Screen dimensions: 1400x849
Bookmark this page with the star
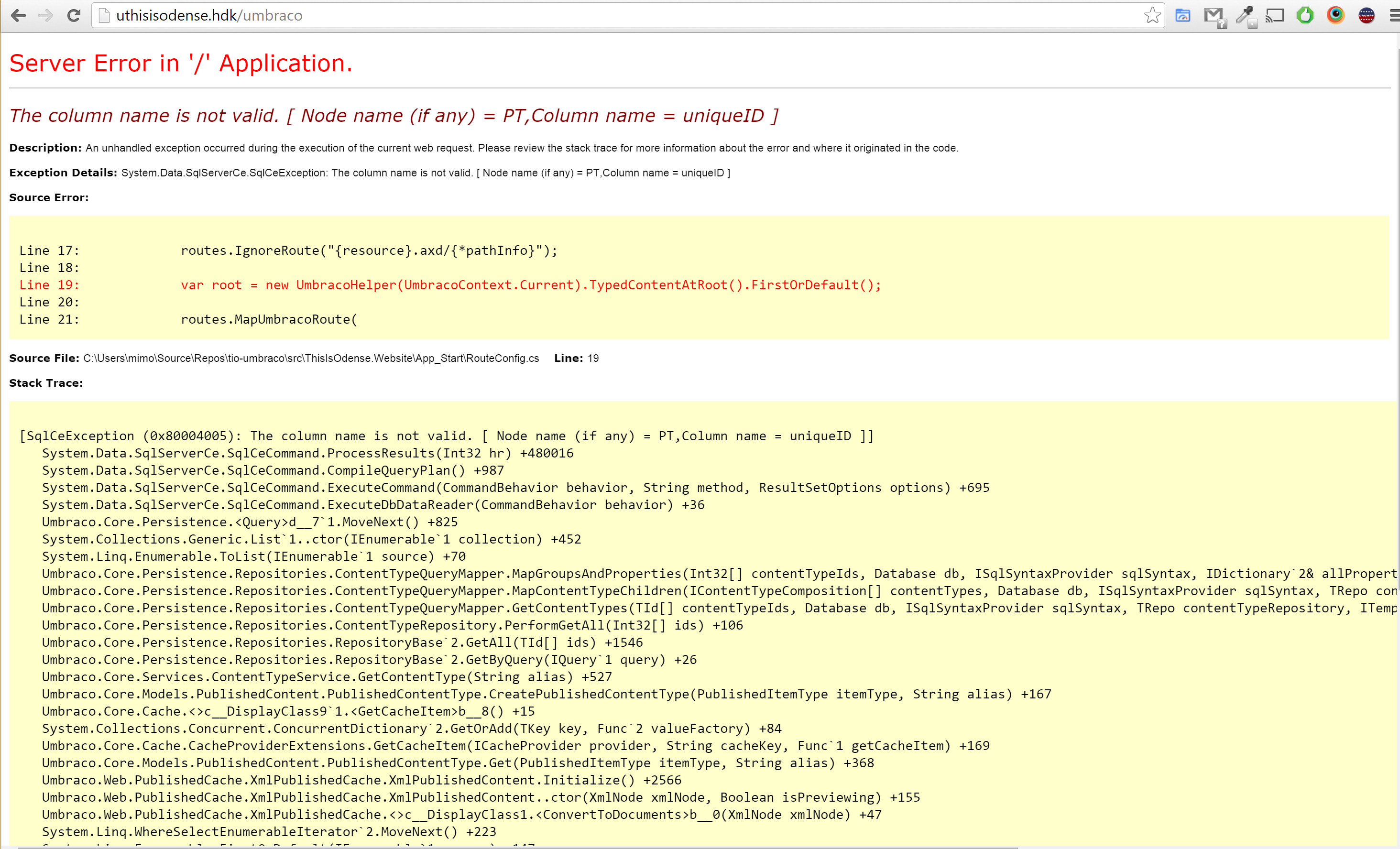point(1152,15)
